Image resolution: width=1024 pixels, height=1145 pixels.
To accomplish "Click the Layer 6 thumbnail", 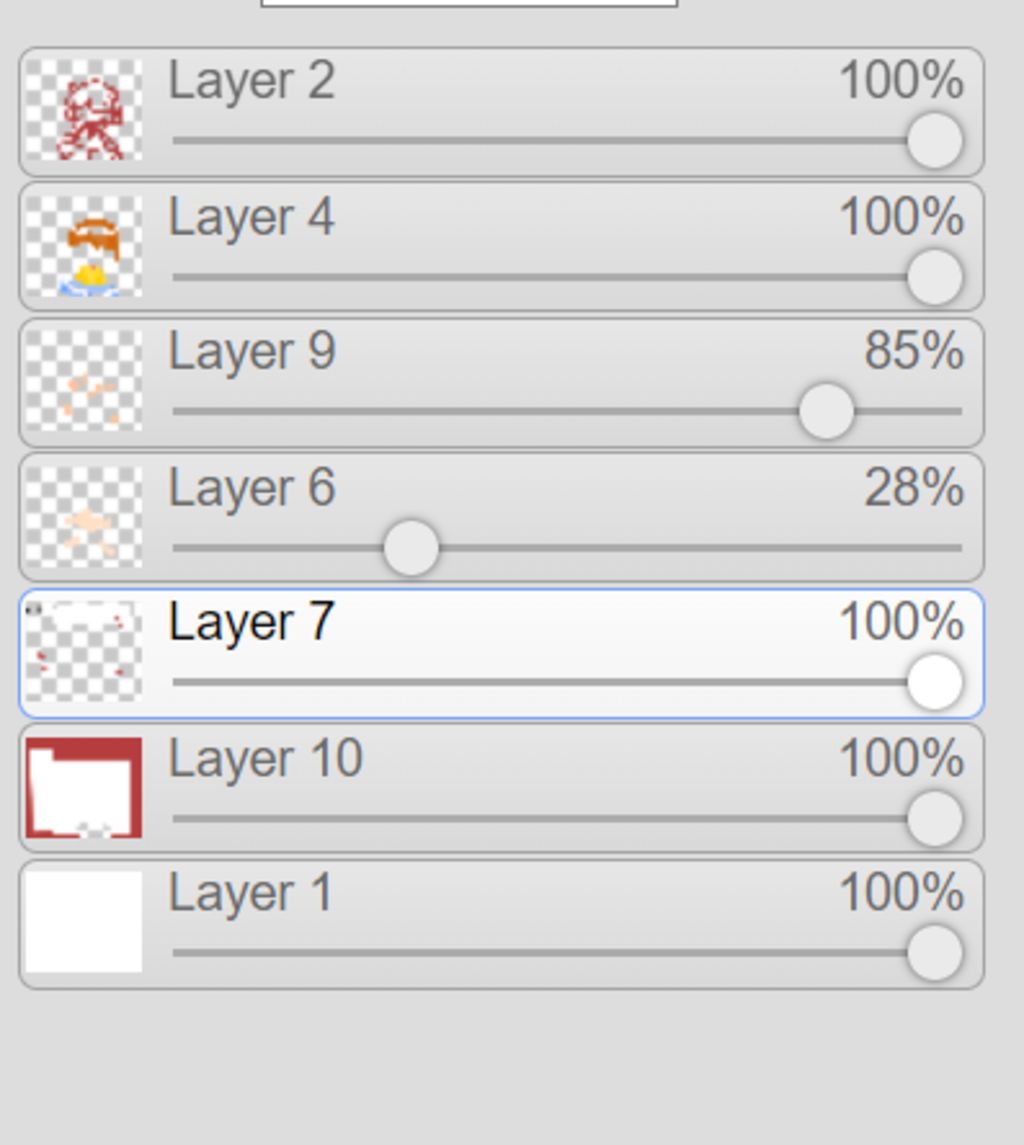I will pos(83,517).
